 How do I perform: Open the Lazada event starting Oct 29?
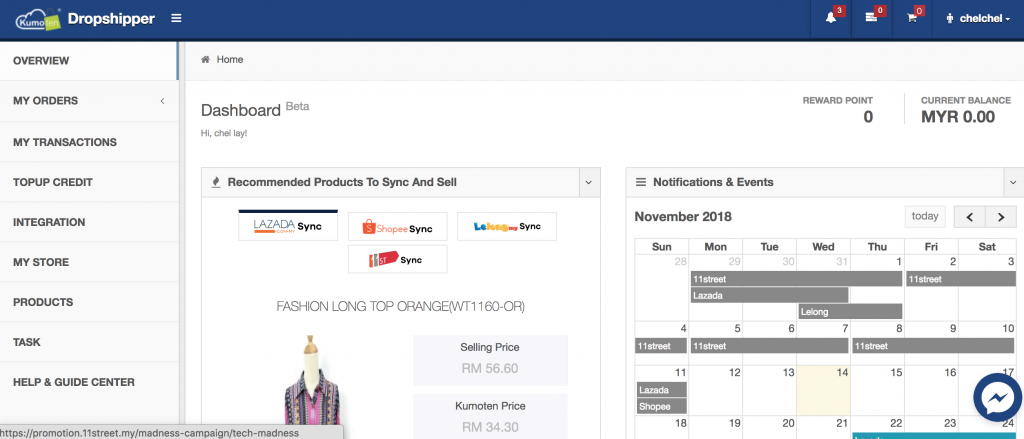(769, 295)
